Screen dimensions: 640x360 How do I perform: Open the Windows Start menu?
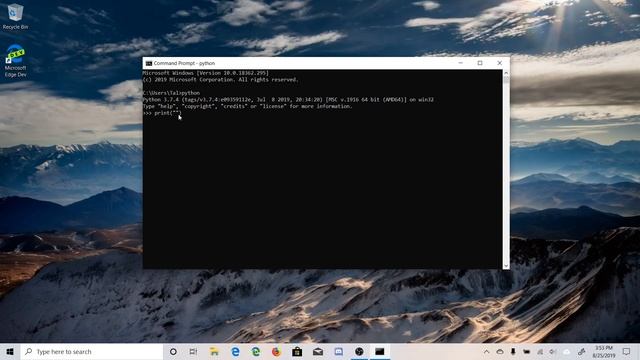click(x=10, y=351)
